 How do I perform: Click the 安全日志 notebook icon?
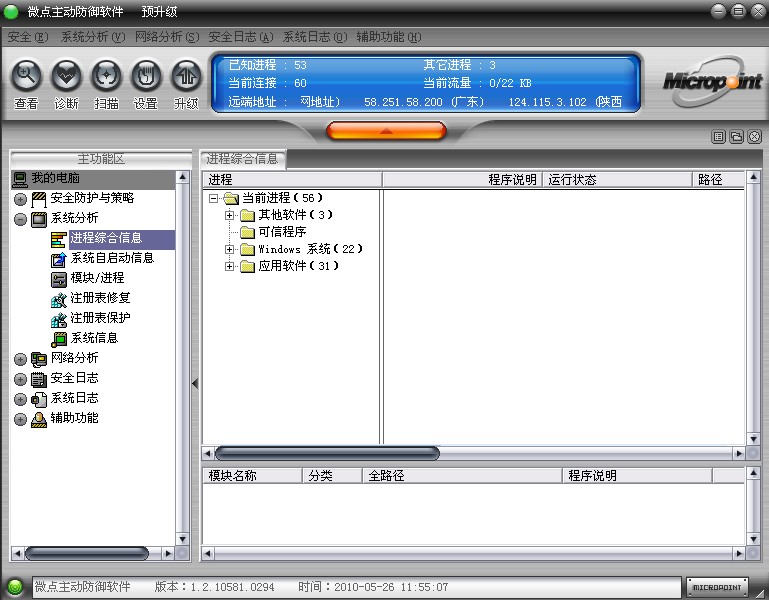[x=39, y=379]
